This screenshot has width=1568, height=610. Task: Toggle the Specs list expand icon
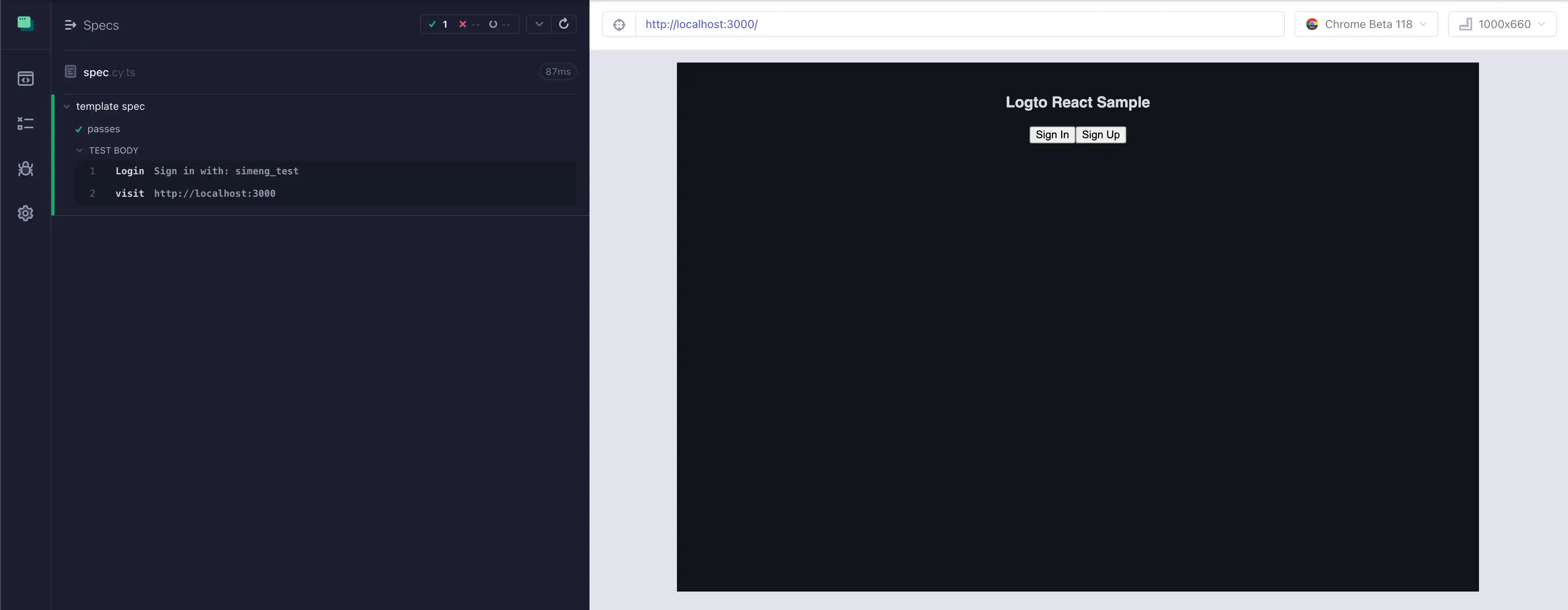[x=71, y=25]
